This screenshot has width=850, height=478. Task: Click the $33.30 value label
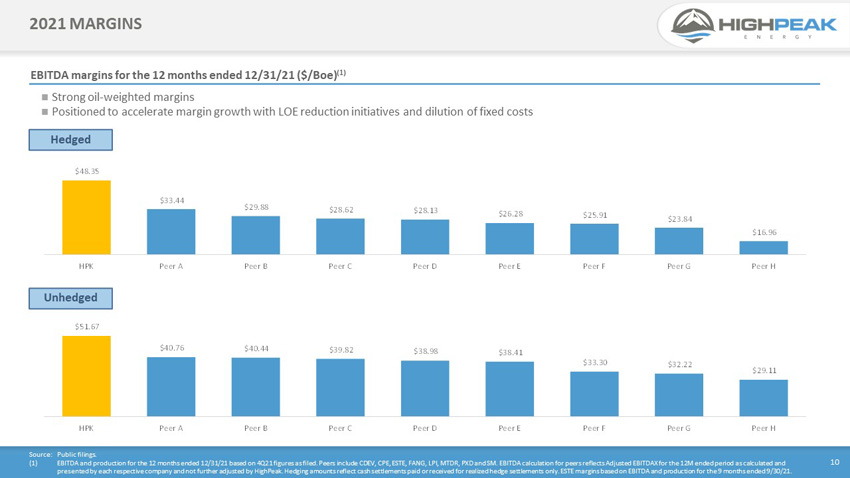(x=595, y=363)
